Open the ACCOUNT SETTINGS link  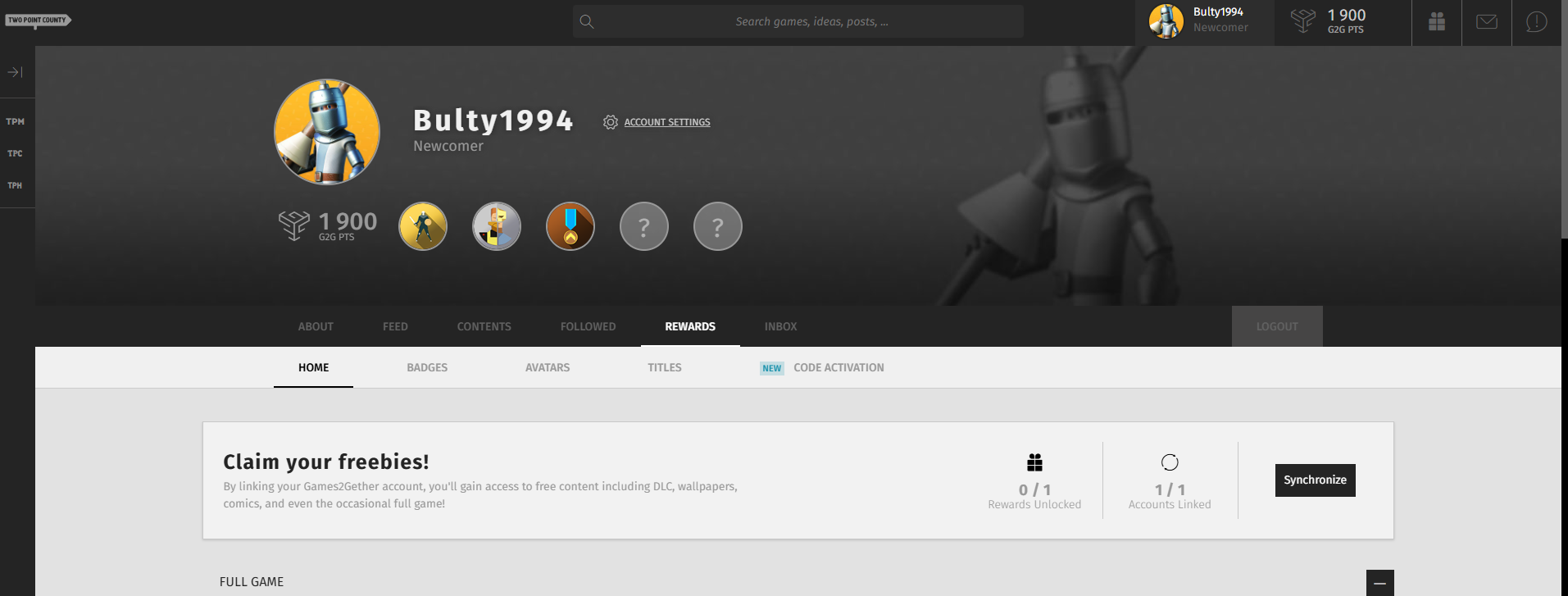[667, 122]
